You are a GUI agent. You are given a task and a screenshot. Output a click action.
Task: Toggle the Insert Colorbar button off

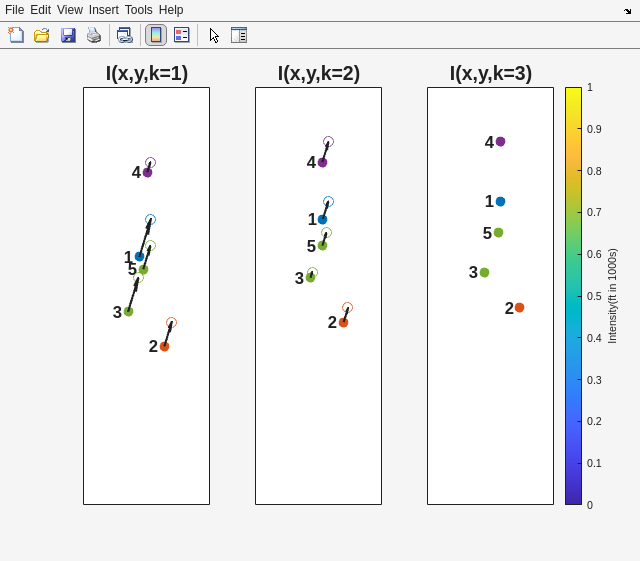[x=156, y=35]
